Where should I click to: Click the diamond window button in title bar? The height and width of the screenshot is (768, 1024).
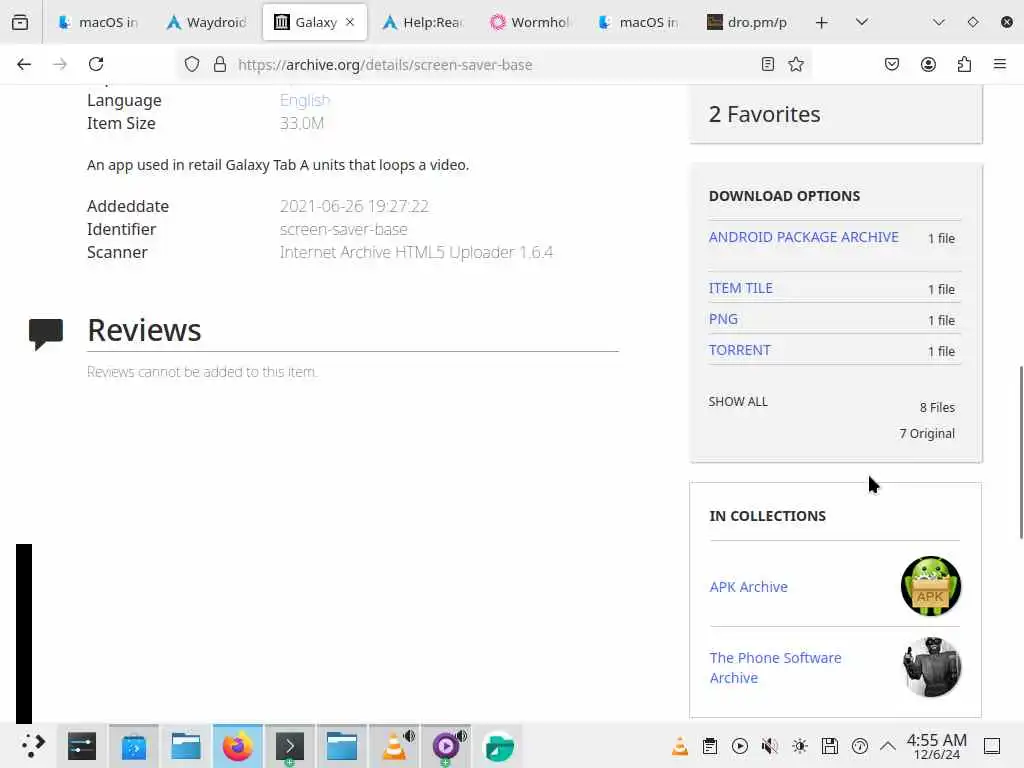click(972, 22)
